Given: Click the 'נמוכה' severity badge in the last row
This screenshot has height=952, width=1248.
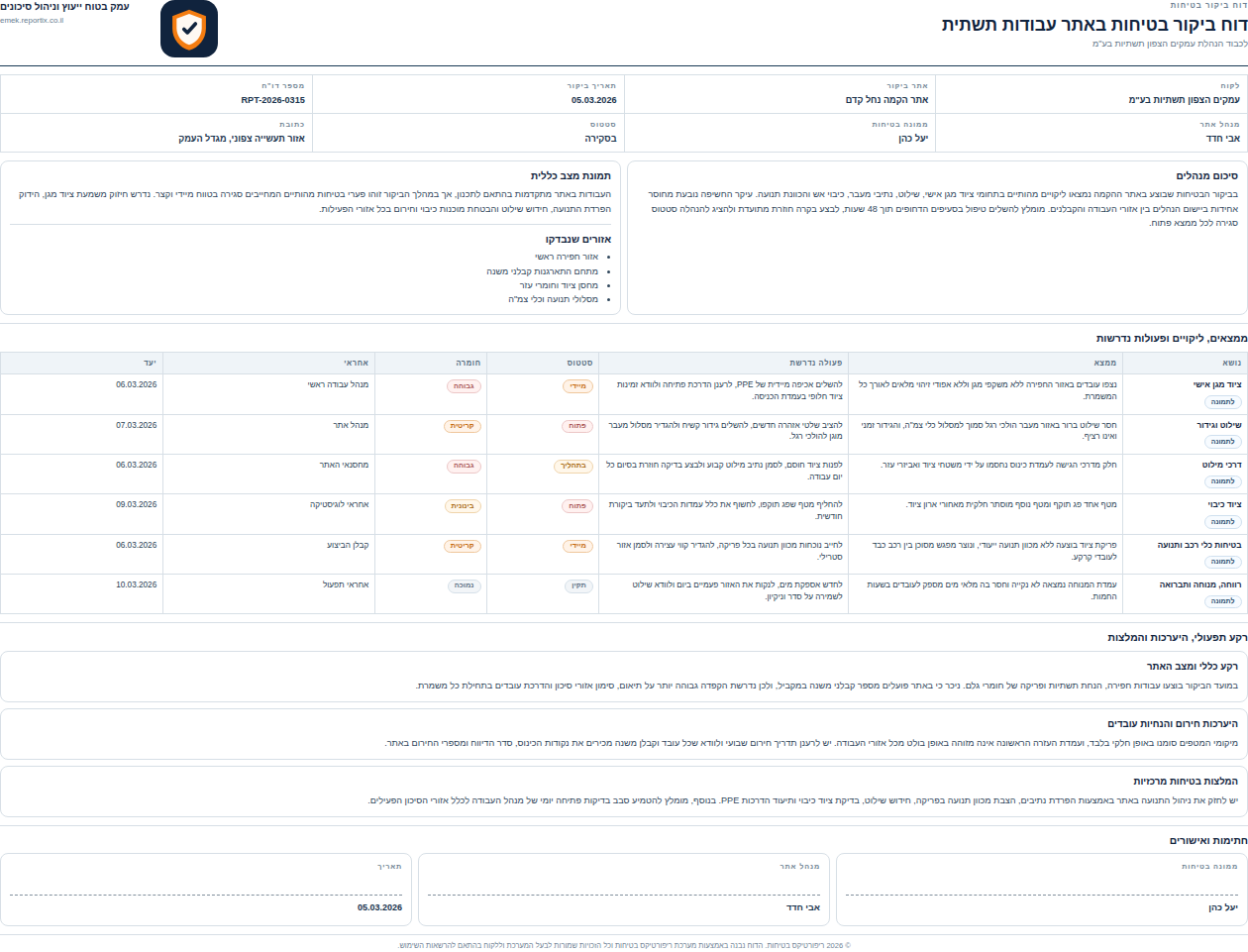Looking at the screenshot, I should [464, 585].
